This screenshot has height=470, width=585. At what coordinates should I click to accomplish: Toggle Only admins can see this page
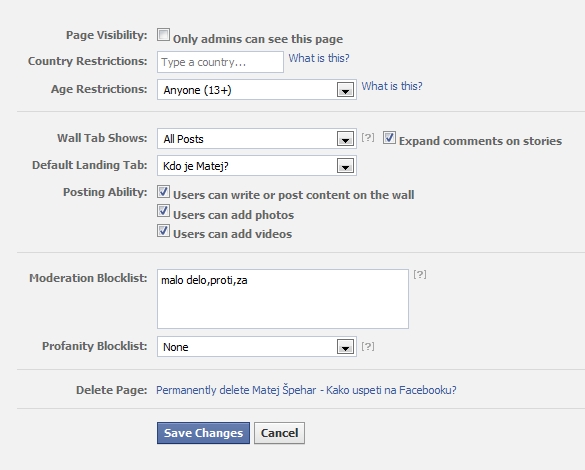[163, 35]
